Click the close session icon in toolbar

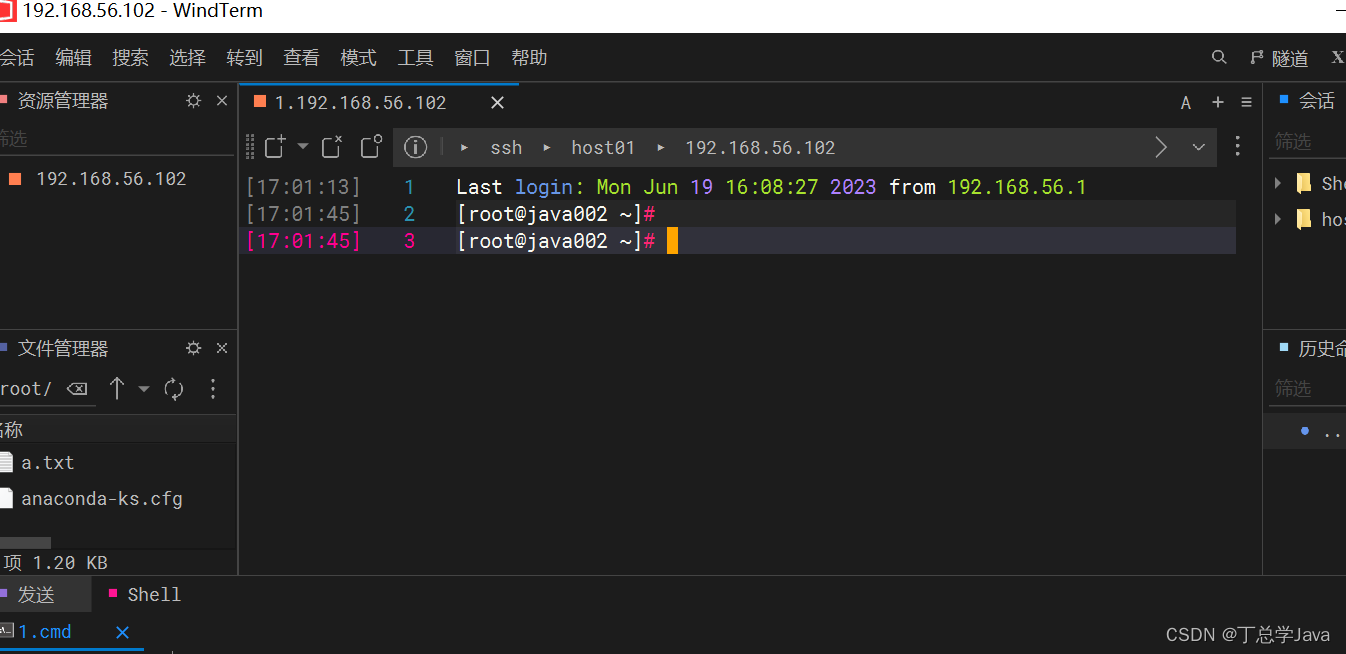[x=332, y=147]
